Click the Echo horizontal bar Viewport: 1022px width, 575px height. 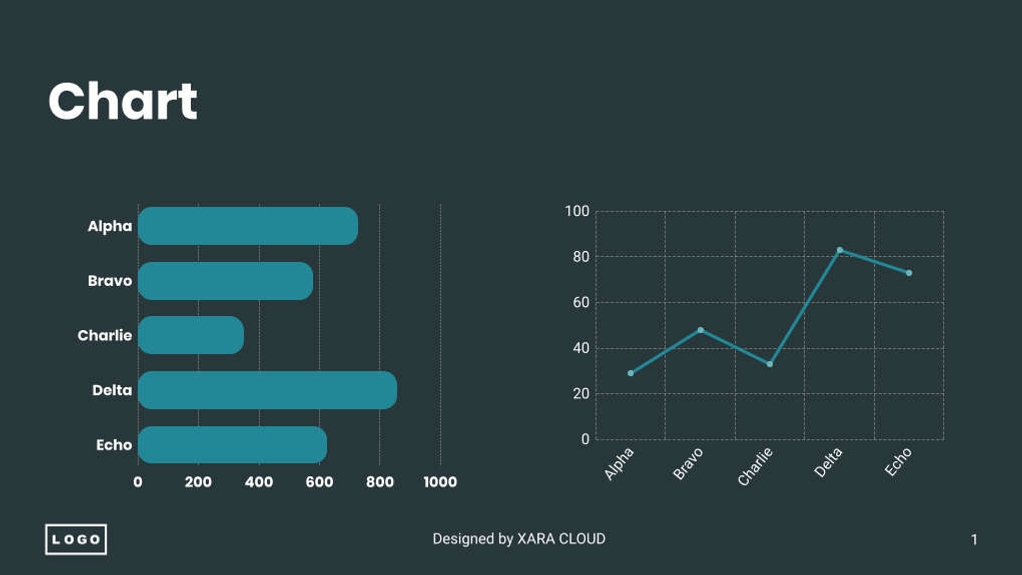232,445
